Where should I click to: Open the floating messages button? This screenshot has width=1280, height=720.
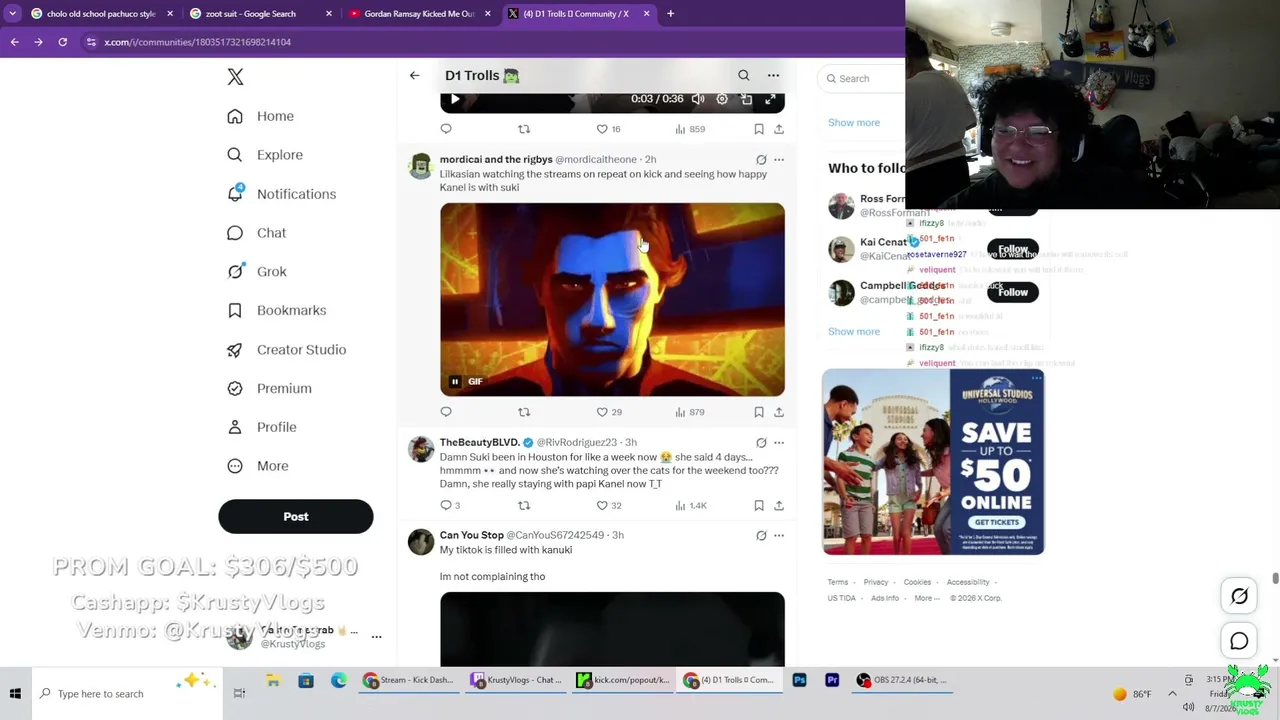(1239, 641)
